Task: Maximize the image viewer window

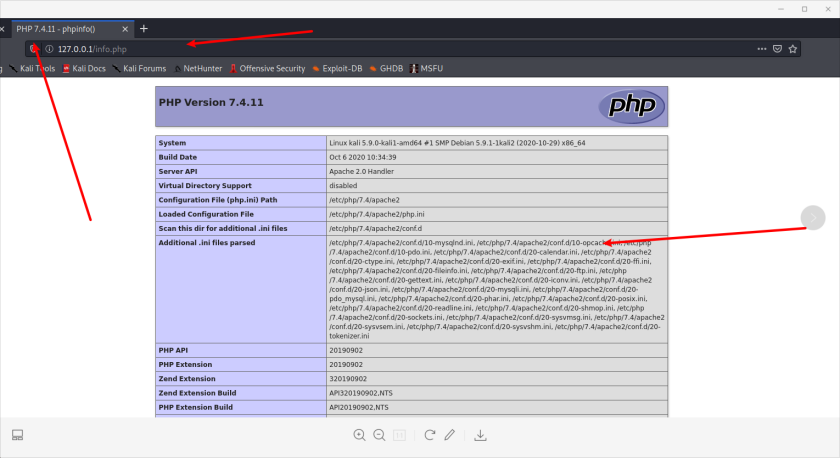Action: [804, 9]
